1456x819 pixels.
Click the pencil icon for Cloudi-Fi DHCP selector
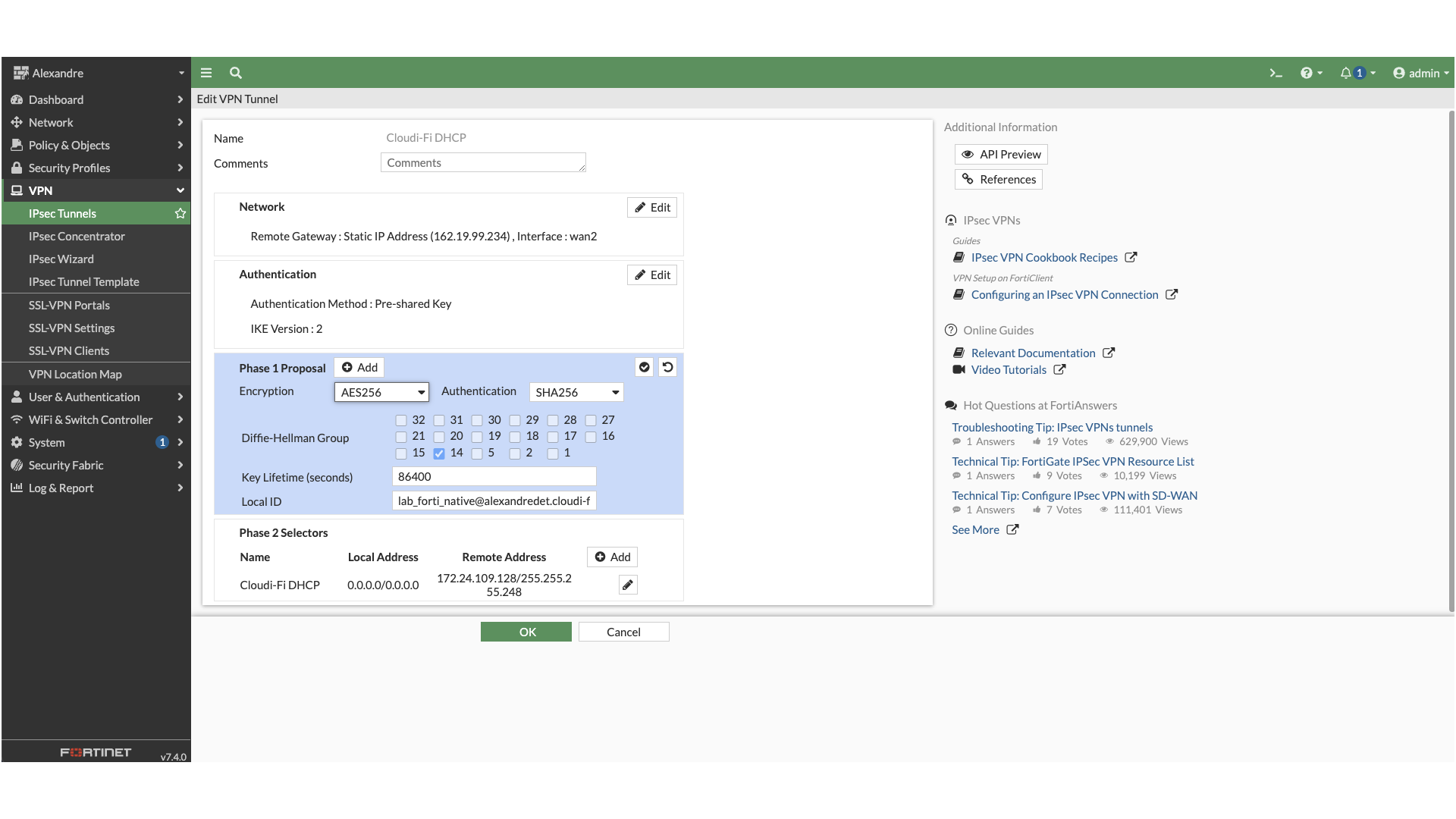pos(628,585)
